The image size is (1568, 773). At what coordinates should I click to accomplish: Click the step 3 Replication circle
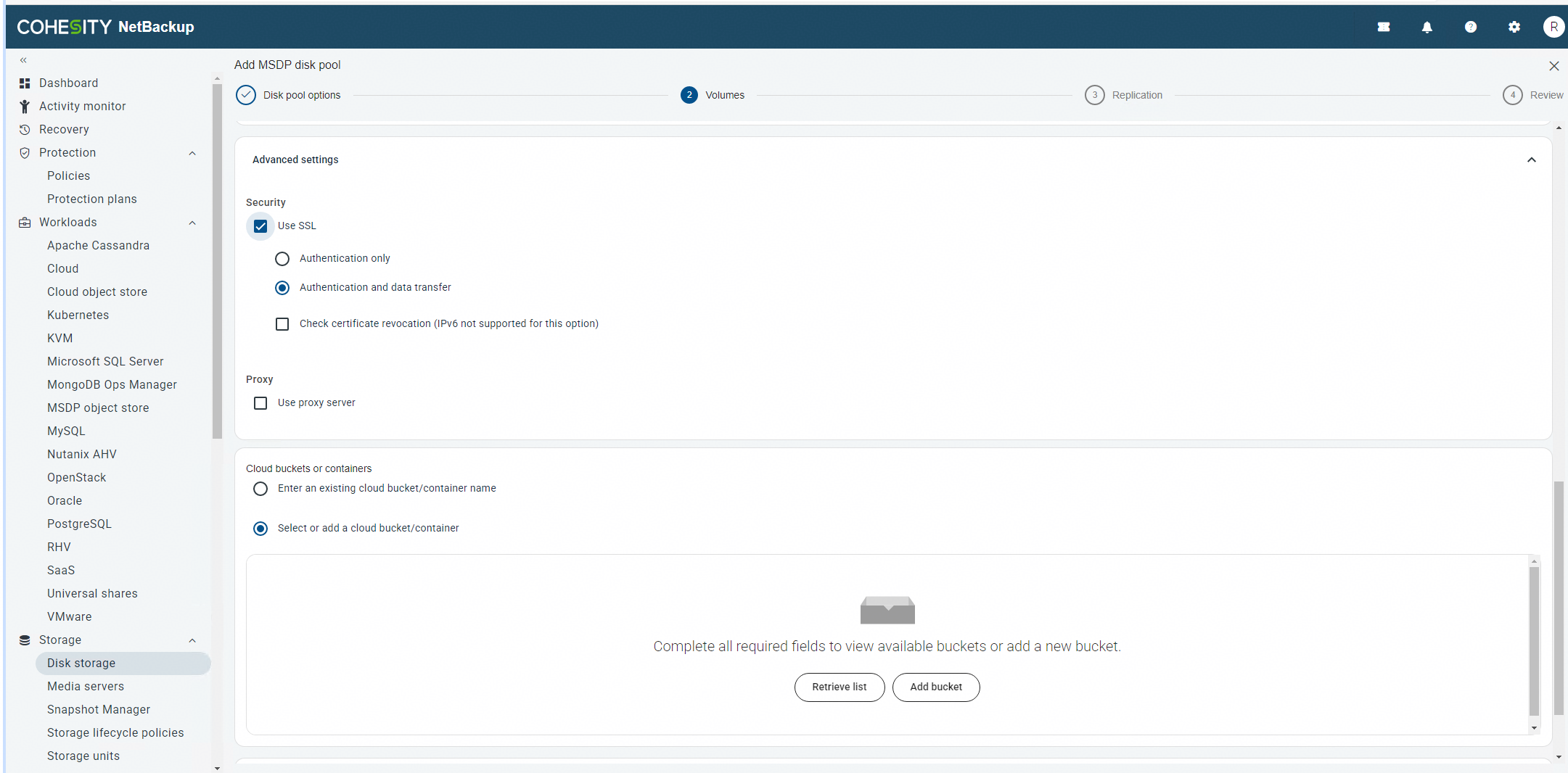click(x=1094, y=95)
